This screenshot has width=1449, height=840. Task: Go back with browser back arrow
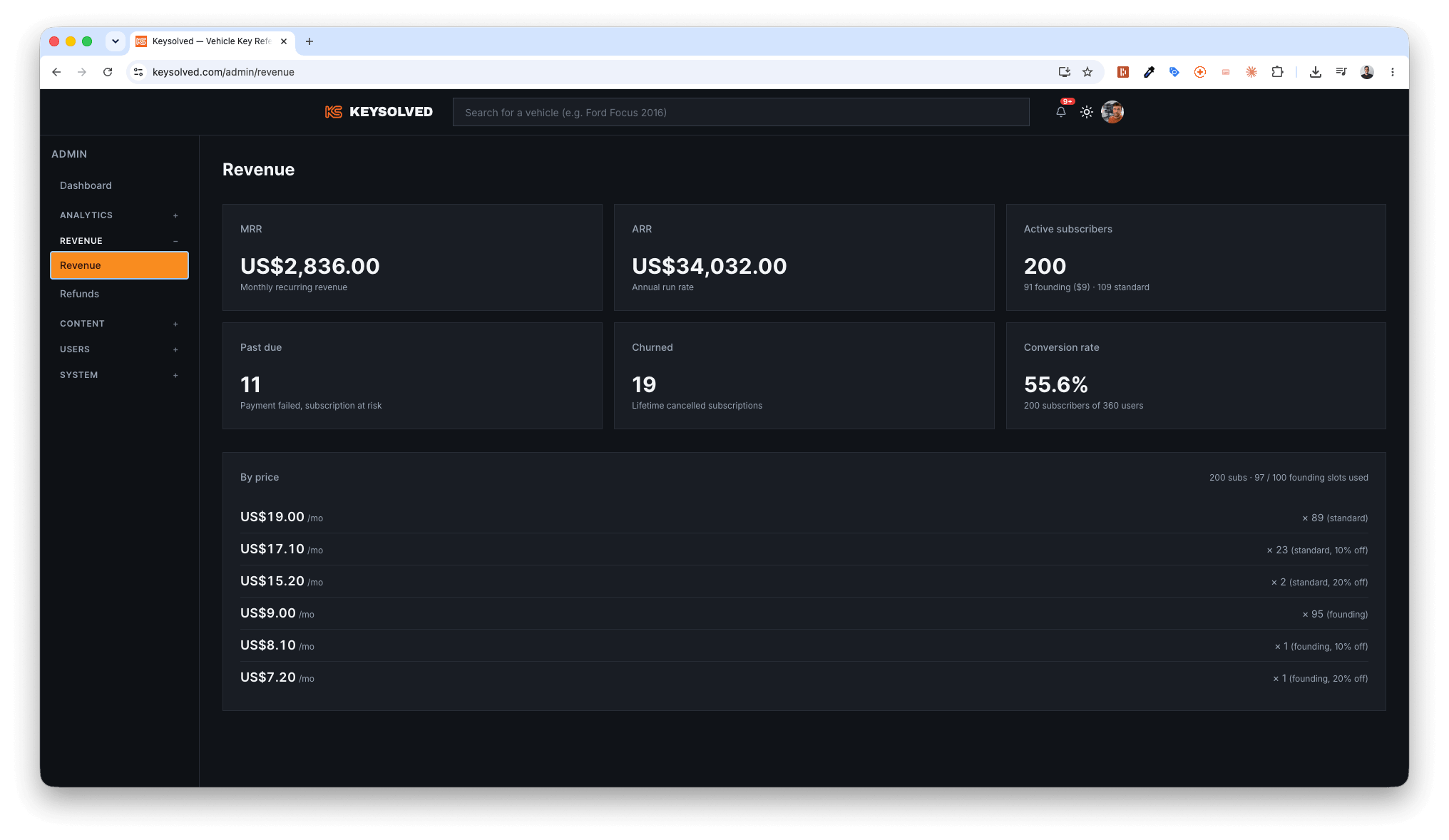(x=56, y=72)
